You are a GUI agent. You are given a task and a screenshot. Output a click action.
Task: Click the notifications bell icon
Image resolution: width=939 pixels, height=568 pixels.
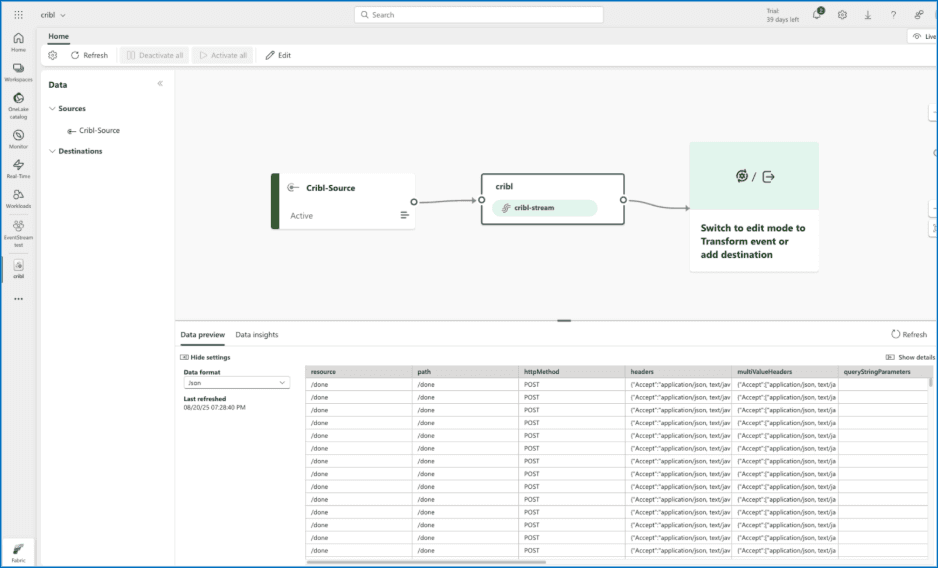pyautogui.click(x=817, y=15)
